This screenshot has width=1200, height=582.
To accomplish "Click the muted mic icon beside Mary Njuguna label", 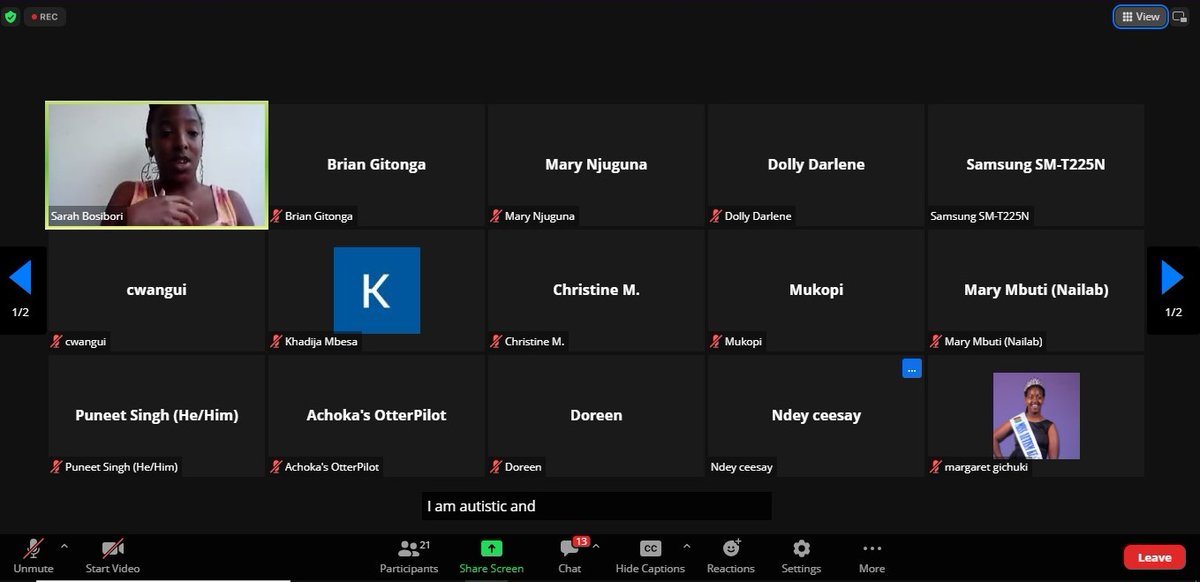I will (496, 216).
